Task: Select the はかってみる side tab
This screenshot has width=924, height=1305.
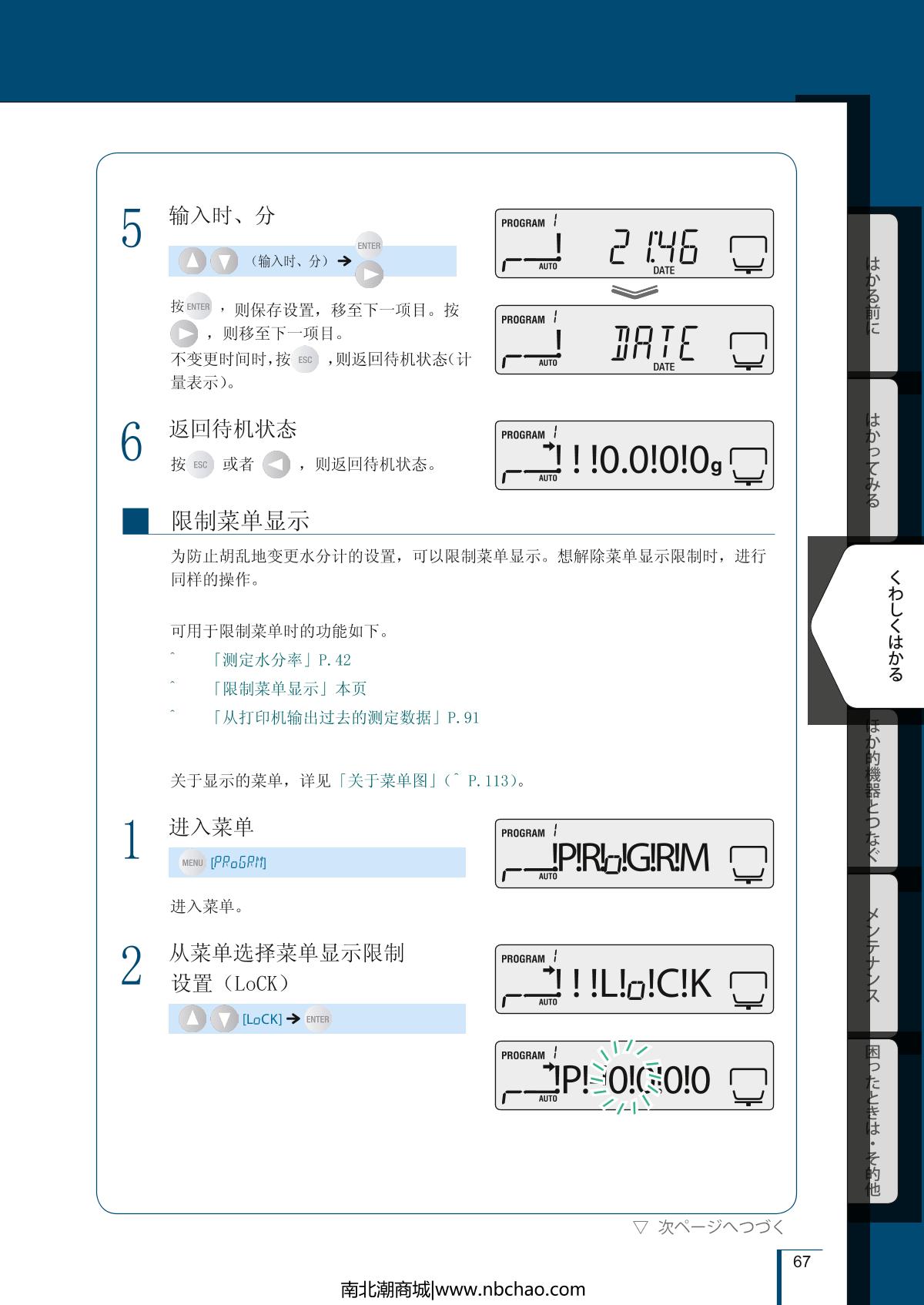Action: (x=872, y=460)
